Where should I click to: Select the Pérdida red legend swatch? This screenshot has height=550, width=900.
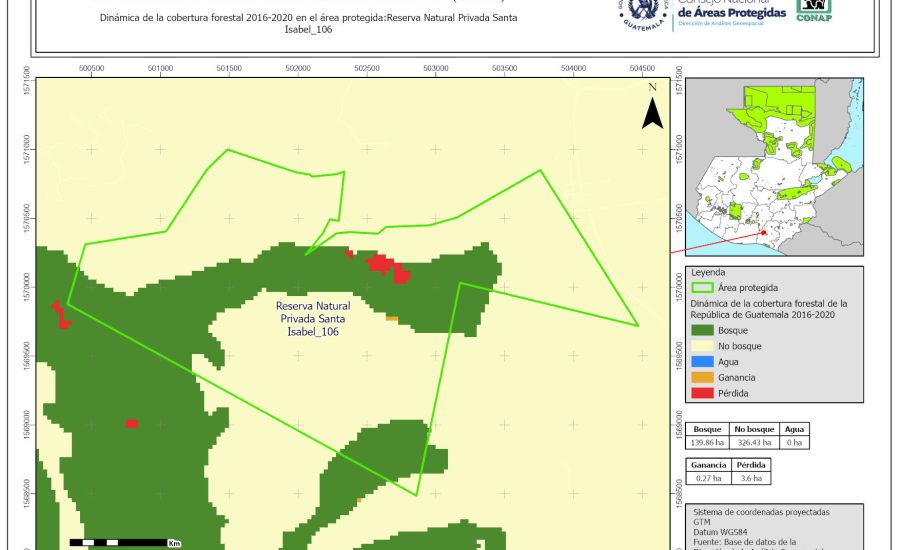tap(704, 393)
